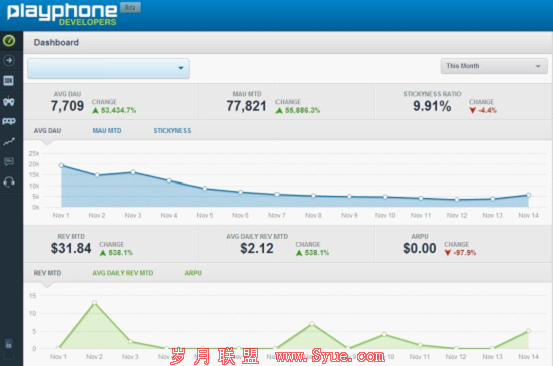Switch to the ARPU revenue tab
Viewport: 553px width, 366px height.
[x=193, y=273]
